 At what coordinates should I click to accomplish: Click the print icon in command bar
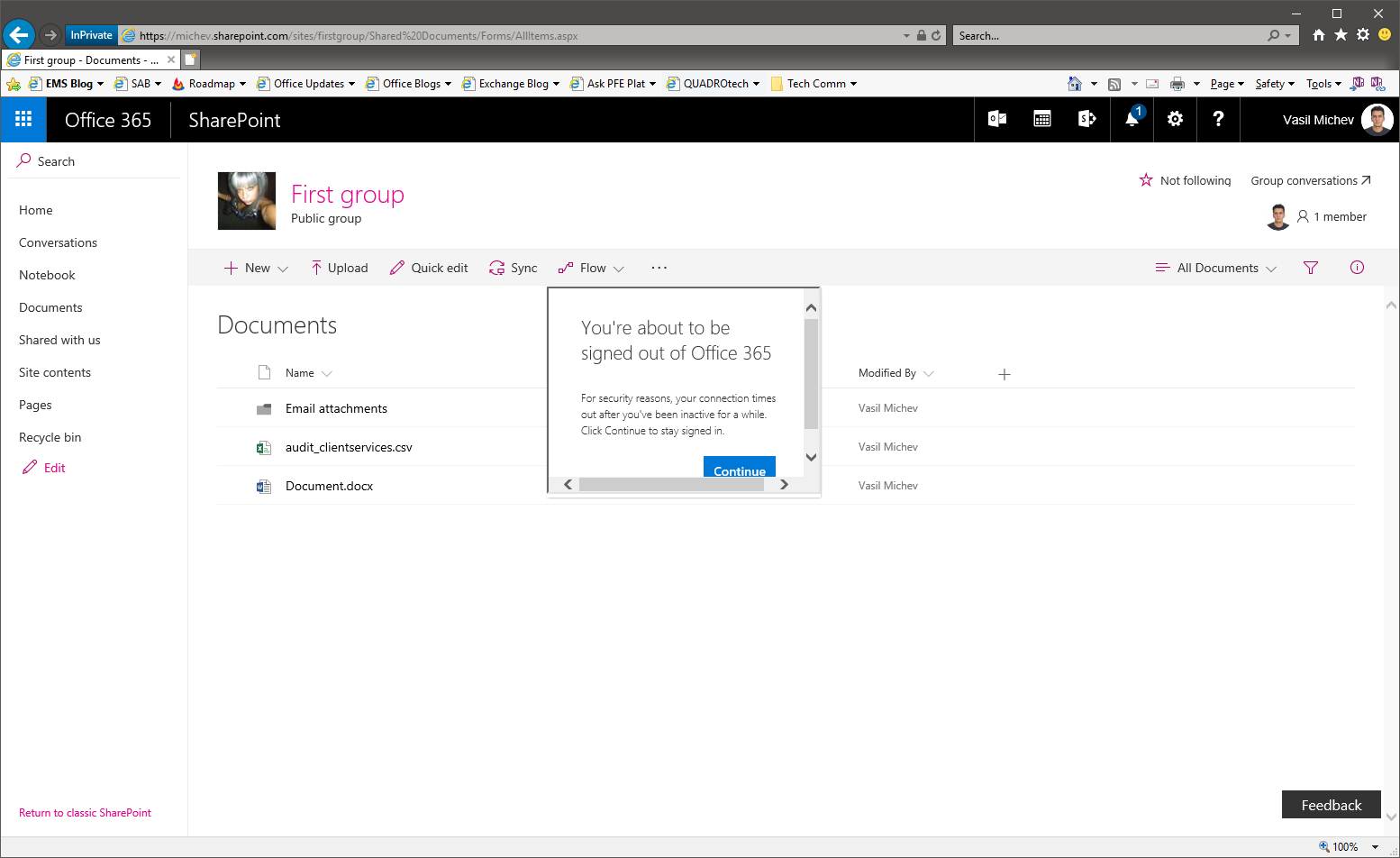1177,84
